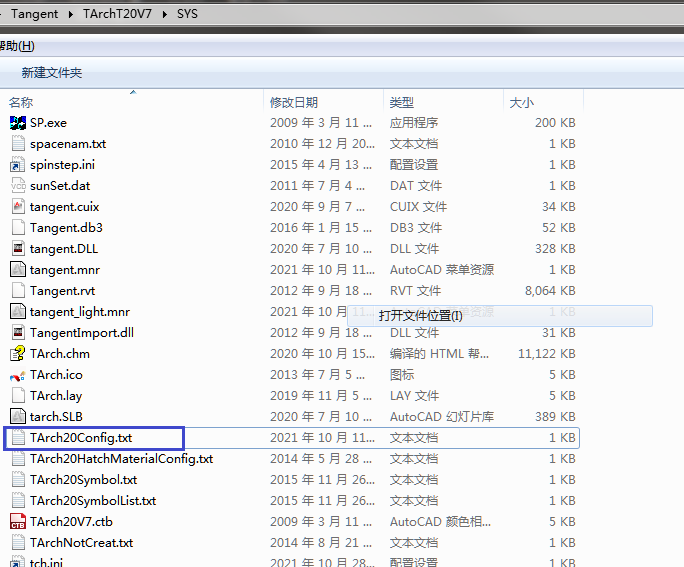Viewport: 684px width, 567px height.
Task: Sort files by 名称 column header
Action: coord(21,102)
